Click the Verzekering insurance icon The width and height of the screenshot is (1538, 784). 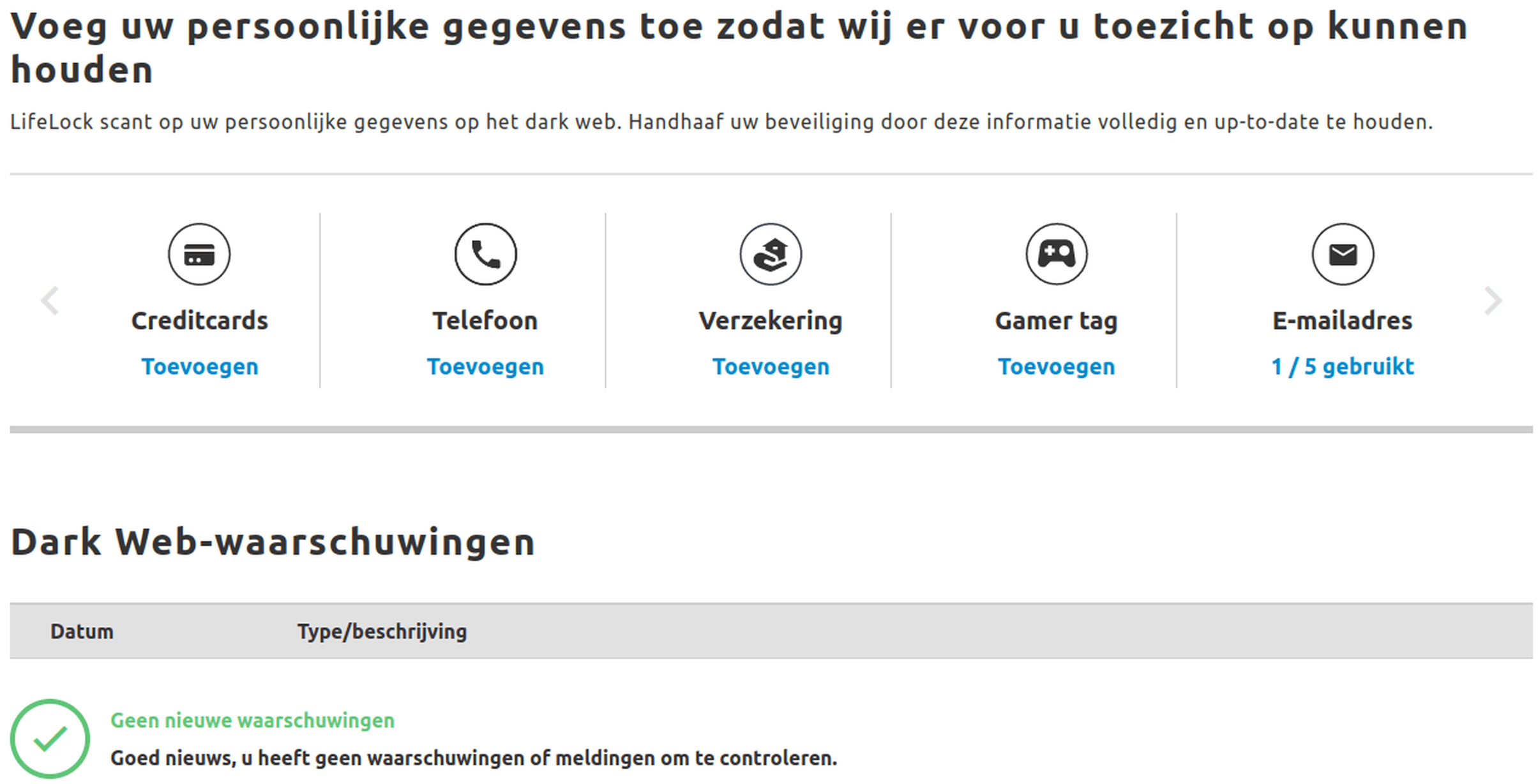coord(771,254)
